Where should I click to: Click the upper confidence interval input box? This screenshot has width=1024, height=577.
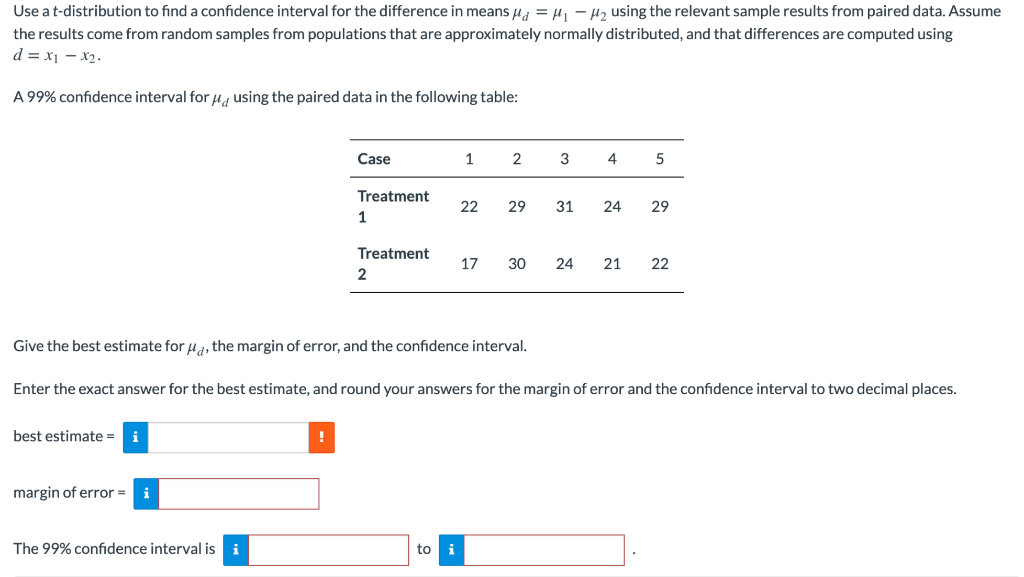click(x=545, y=549)
